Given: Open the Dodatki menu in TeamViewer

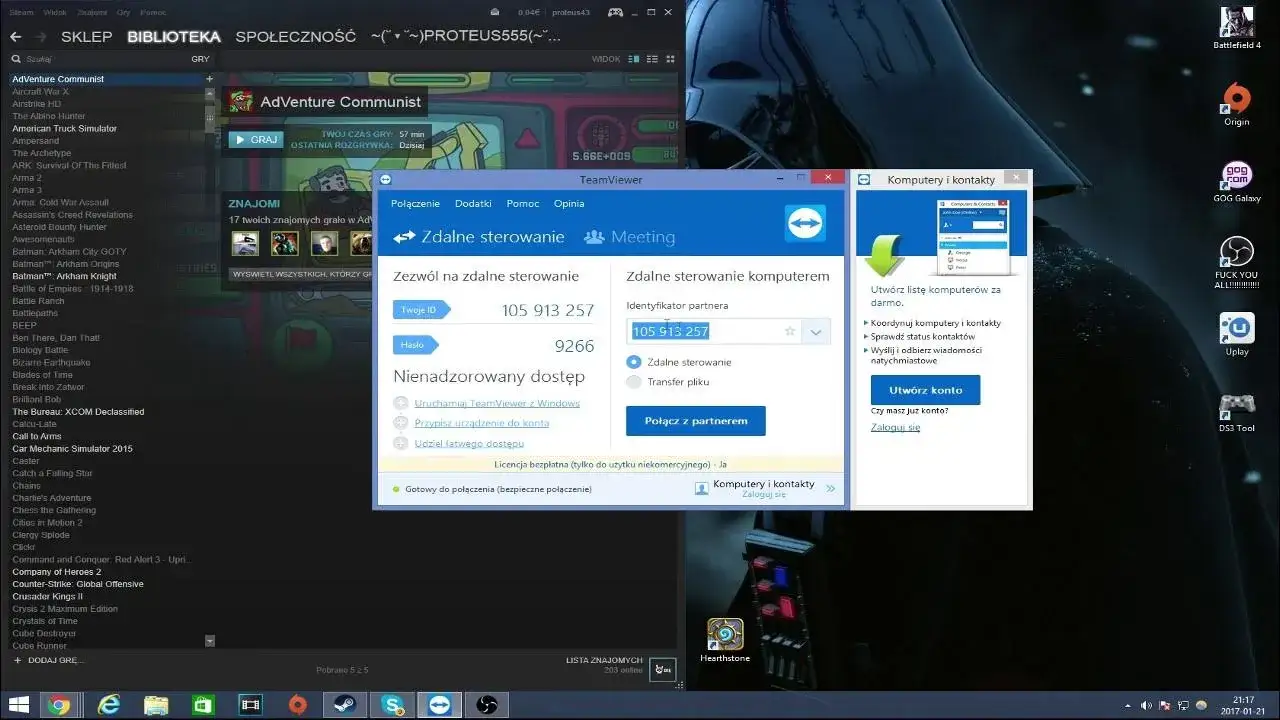Looking at the screenshot, I should point(473,203).
